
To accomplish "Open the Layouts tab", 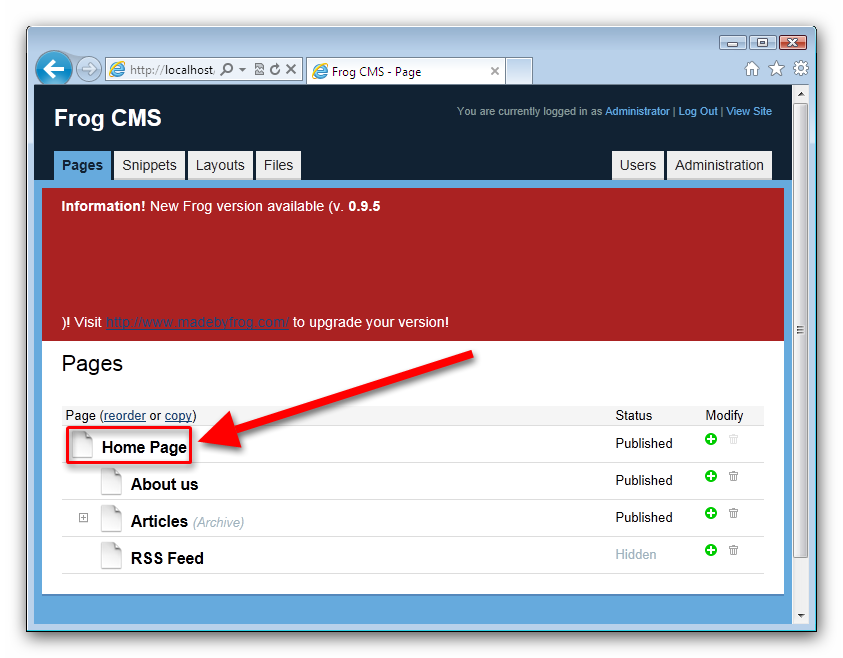I will click(x=220, y=165).
